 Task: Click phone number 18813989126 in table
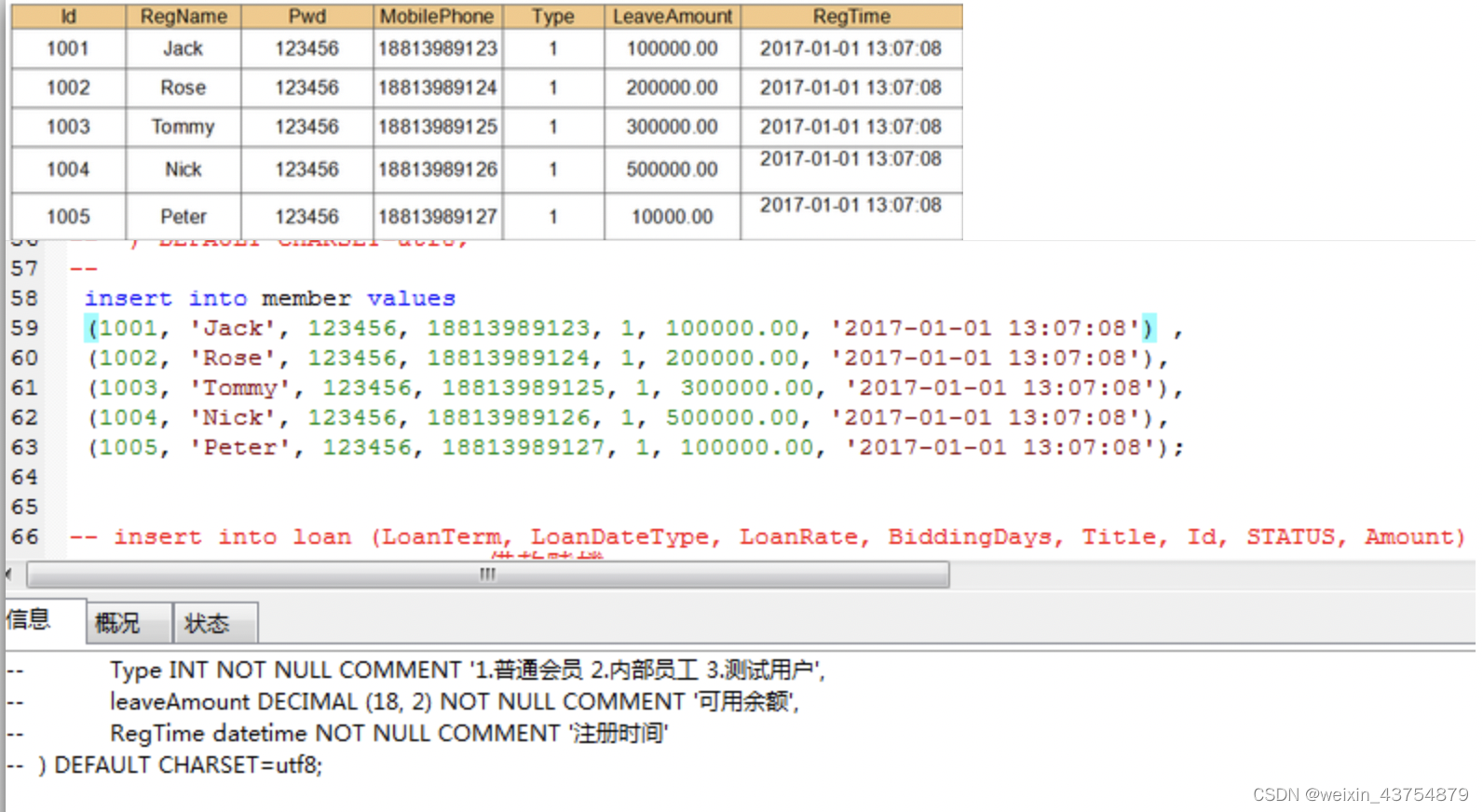[x=438, y=169]
